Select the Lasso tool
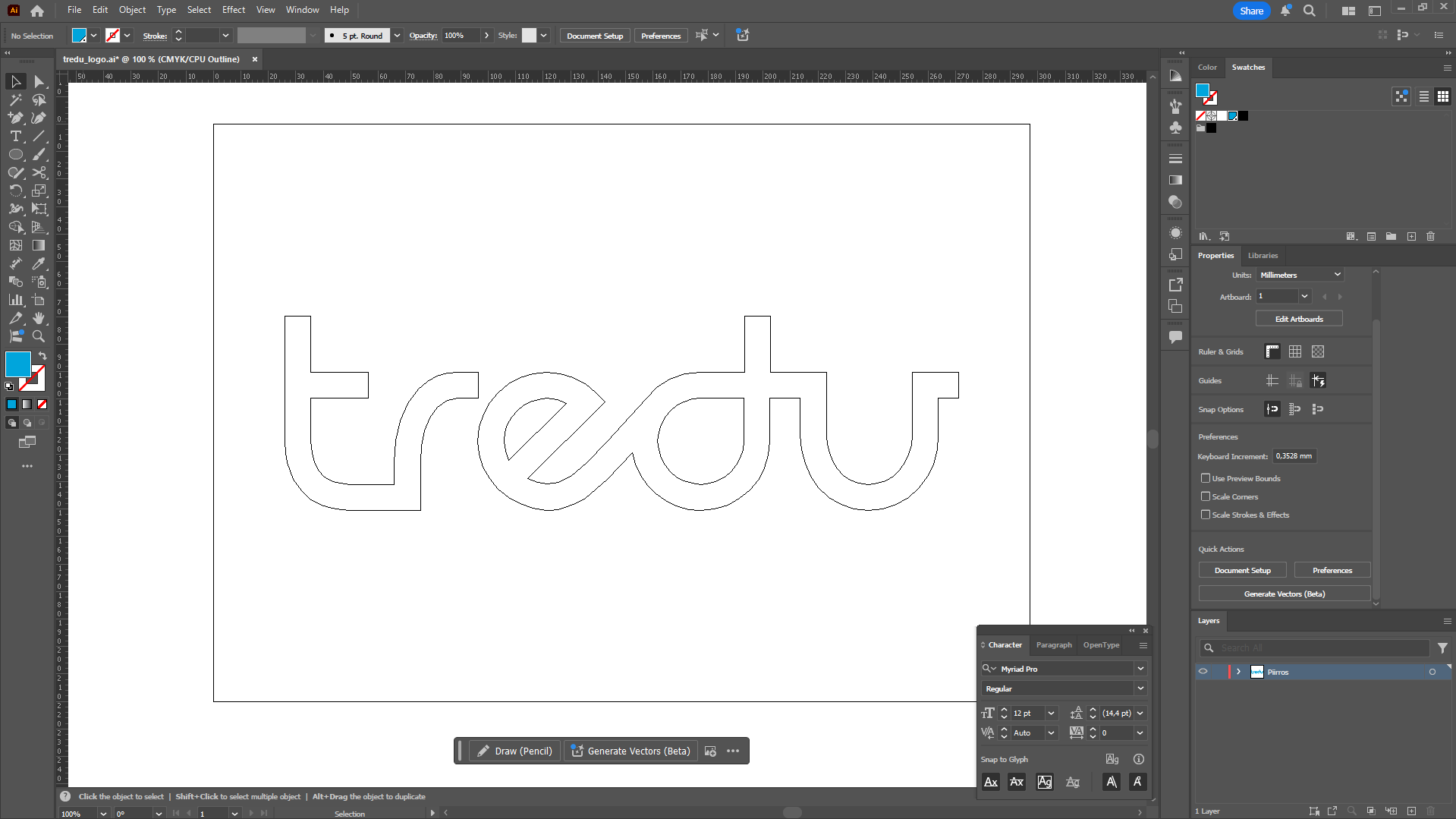The image size is (1456, 819). [39, 99]
